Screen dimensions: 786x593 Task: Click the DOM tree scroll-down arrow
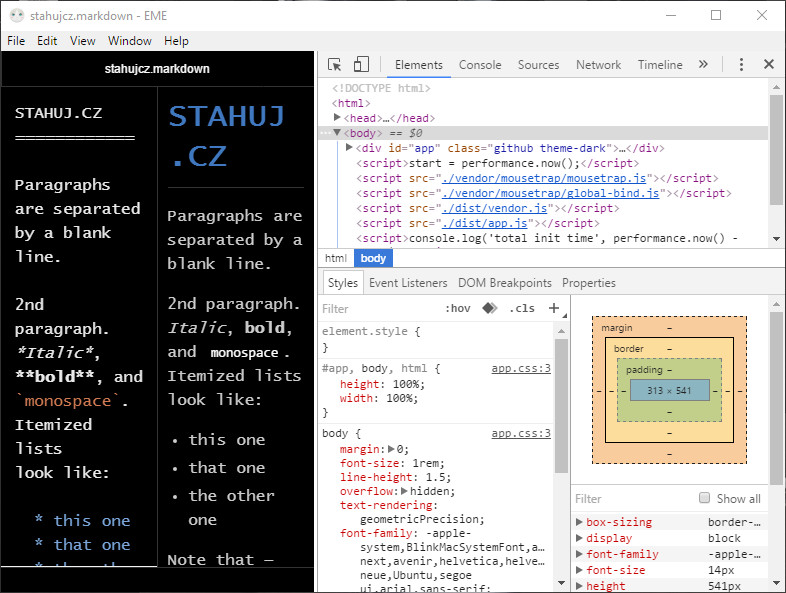pos(776,239)
